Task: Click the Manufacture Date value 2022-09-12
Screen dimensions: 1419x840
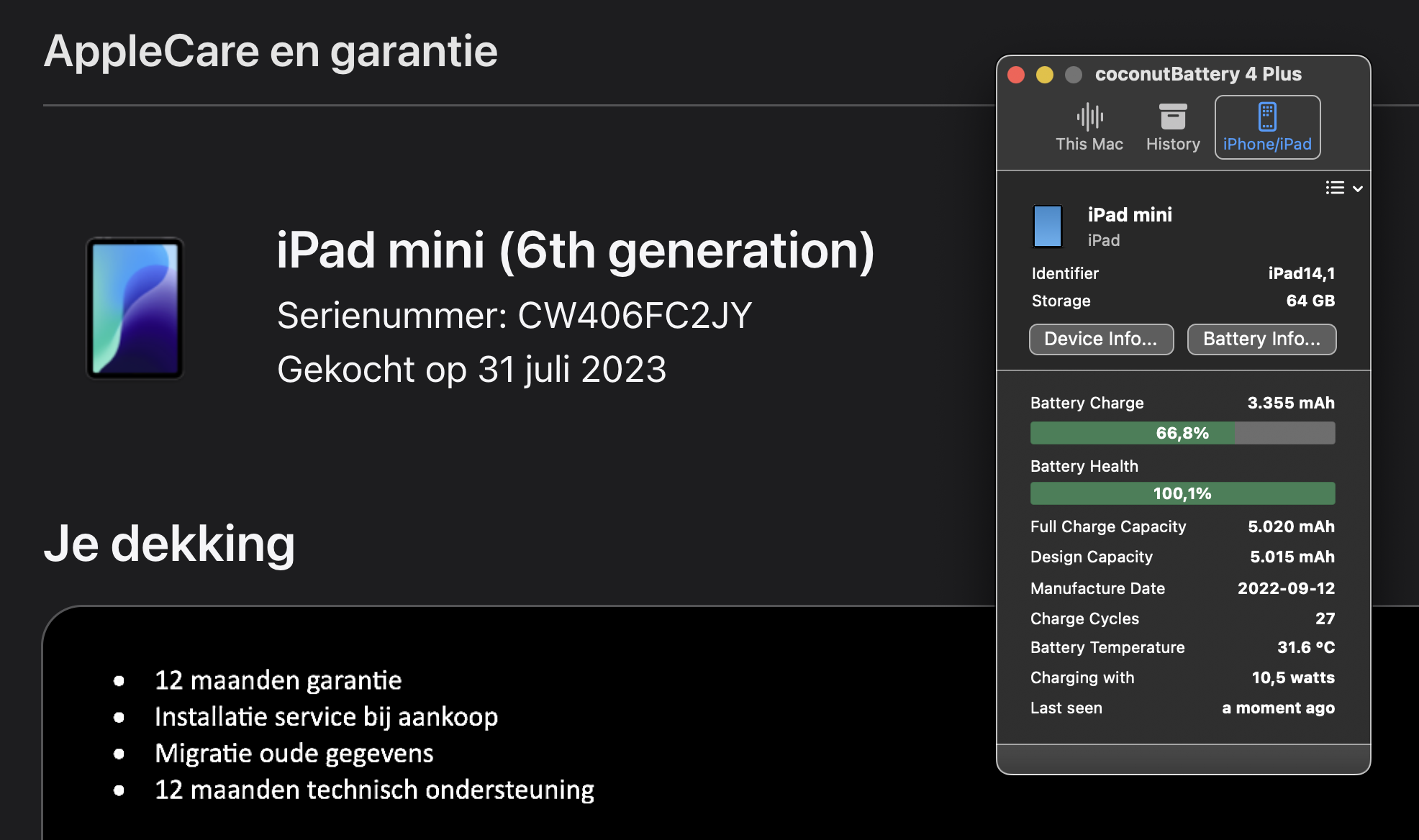Action: point(1286,588)
